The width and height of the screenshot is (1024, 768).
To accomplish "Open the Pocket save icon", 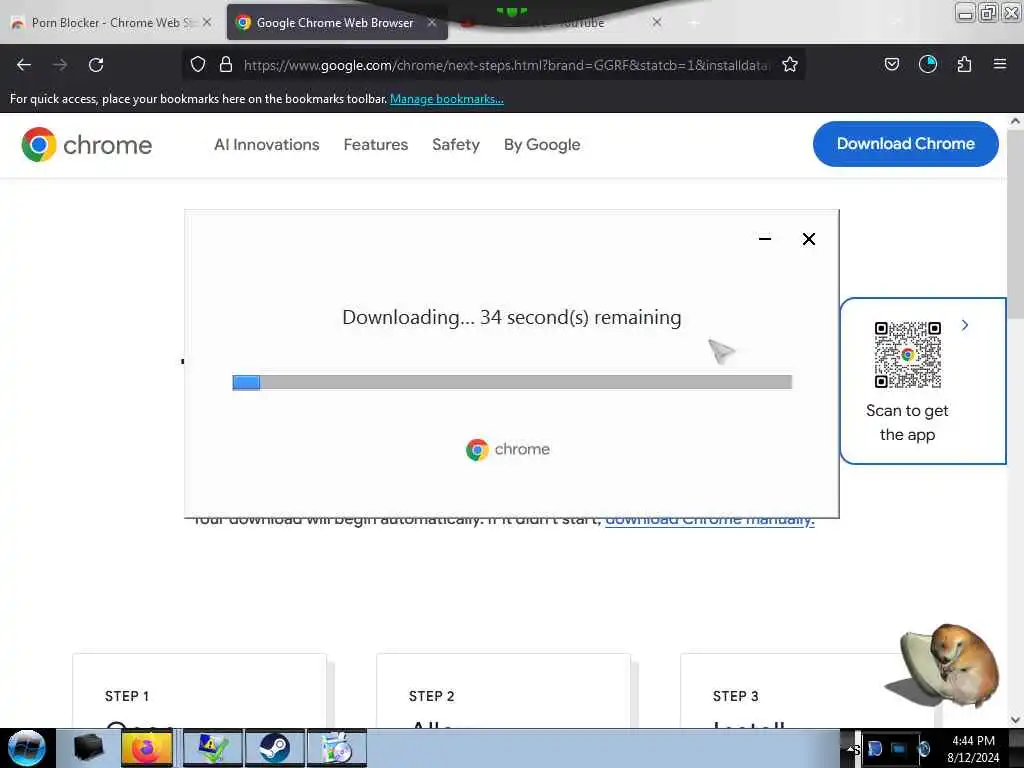I will coord(891,64).
